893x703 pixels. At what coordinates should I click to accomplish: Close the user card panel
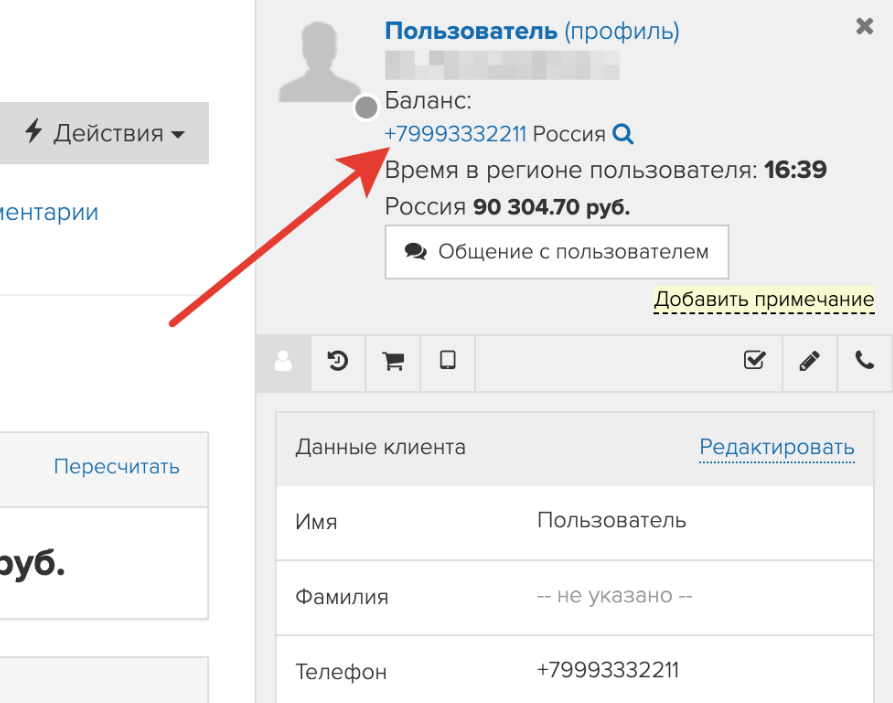[864, 27]
